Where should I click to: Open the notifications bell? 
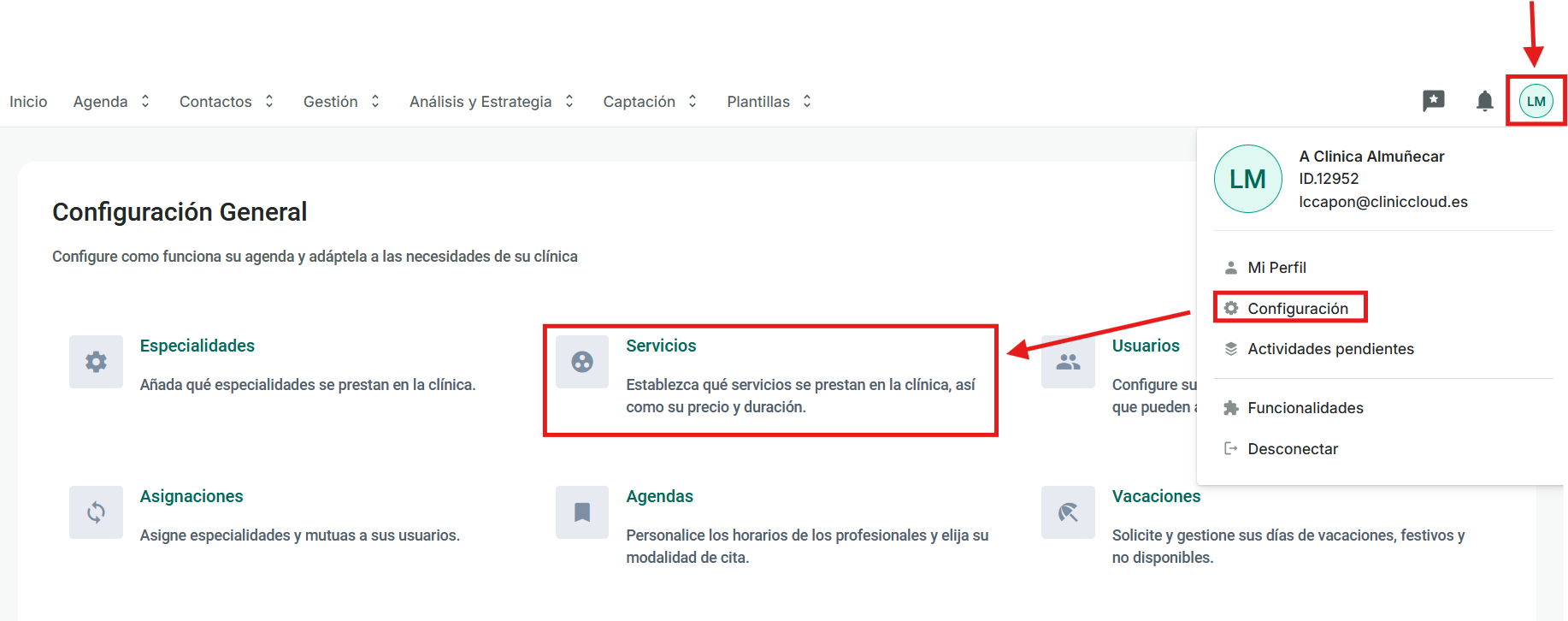[x=1485, y=101]
